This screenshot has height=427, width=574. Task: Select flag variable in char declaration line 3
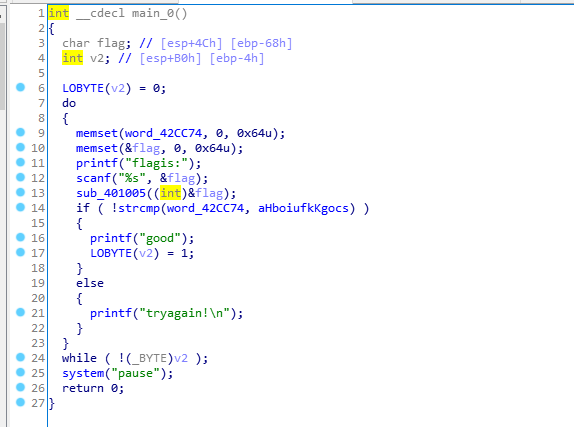point(111,43)
